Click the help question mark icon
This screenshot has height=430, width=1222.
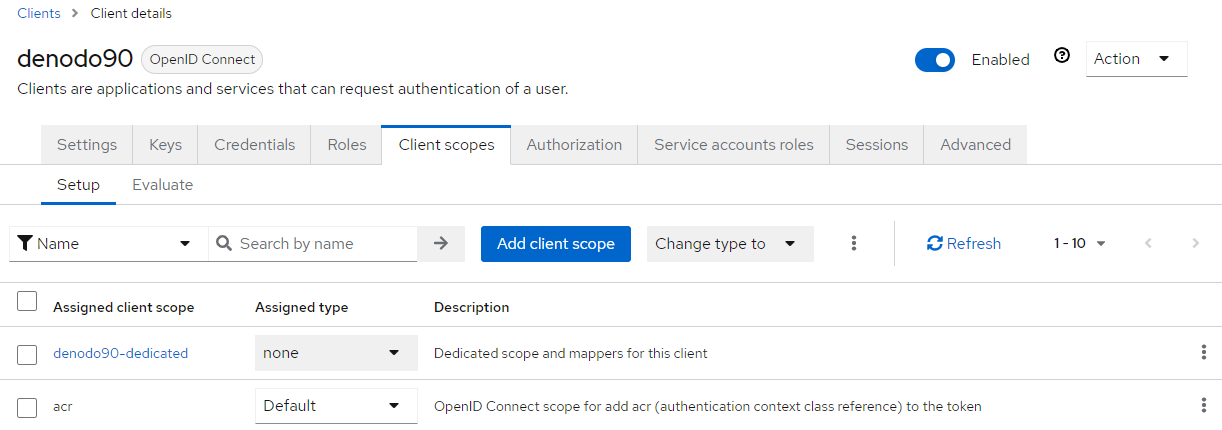pos(1062,56)
